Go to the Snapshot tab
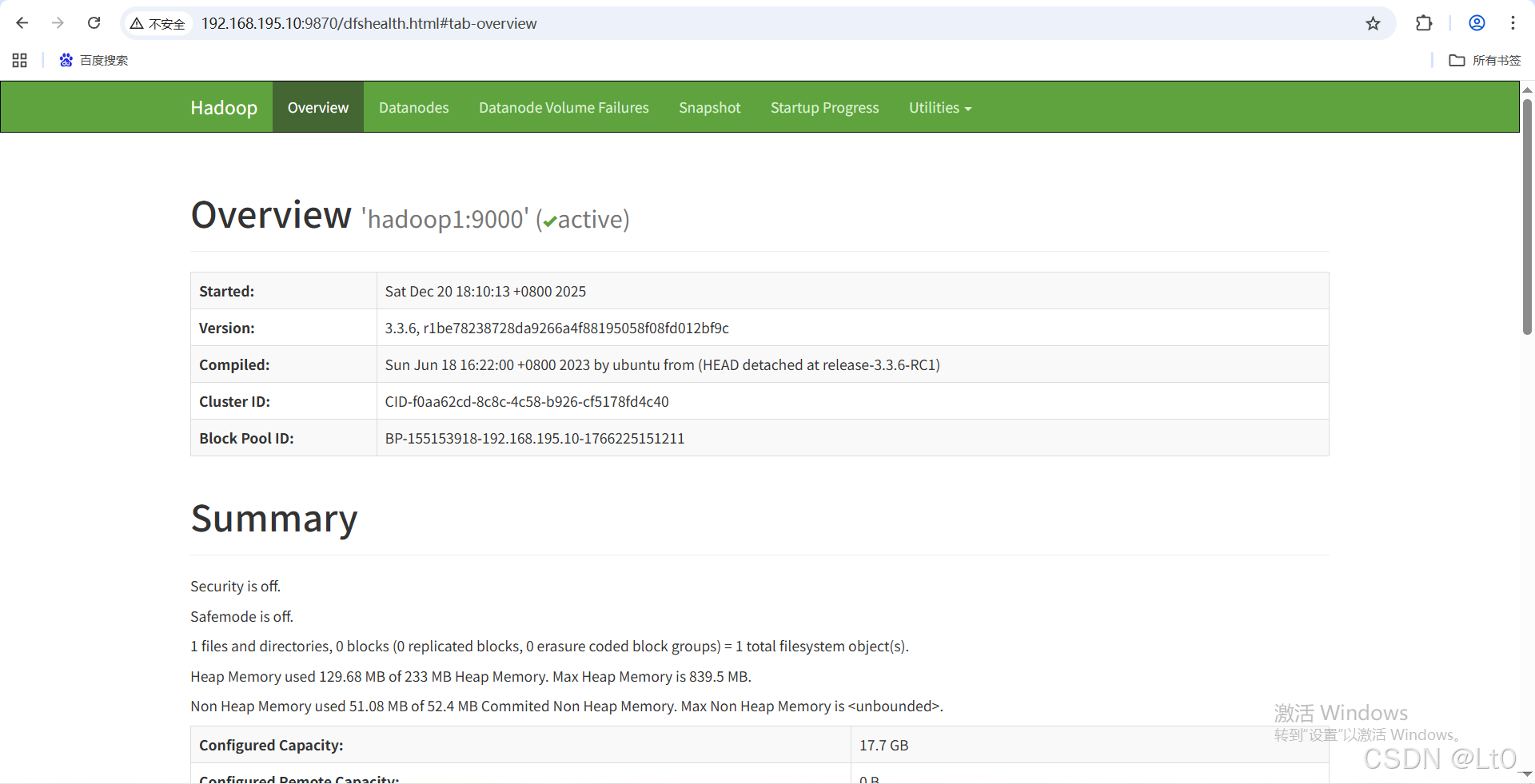The height and width of the screenshot is (784, 1535). coord(709,108)
